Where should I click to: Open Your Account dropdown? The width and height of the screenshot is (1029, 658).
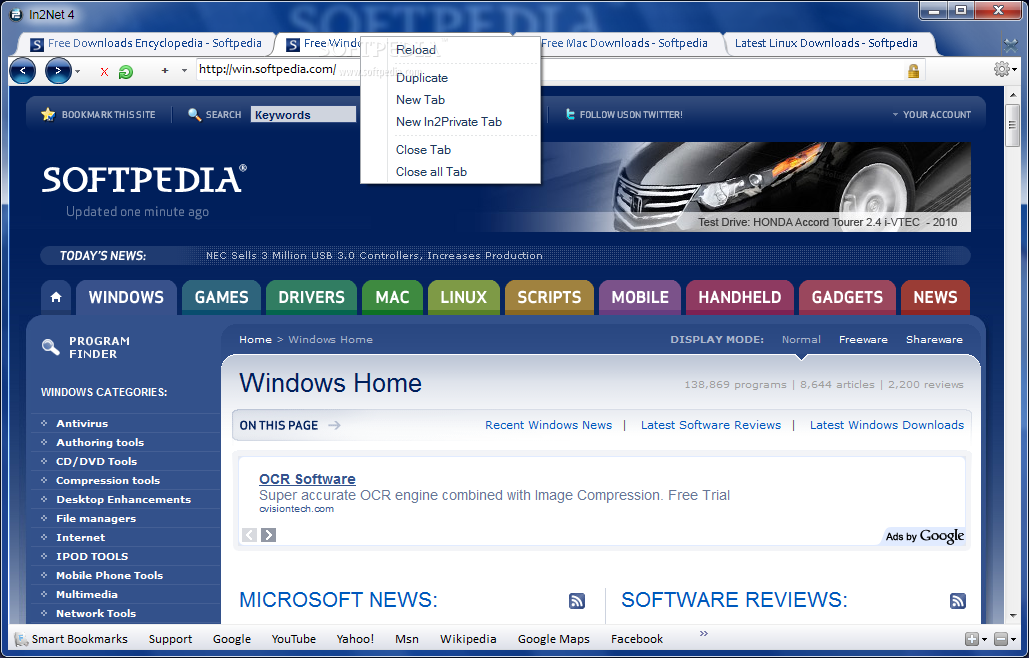tap(932, 114)
